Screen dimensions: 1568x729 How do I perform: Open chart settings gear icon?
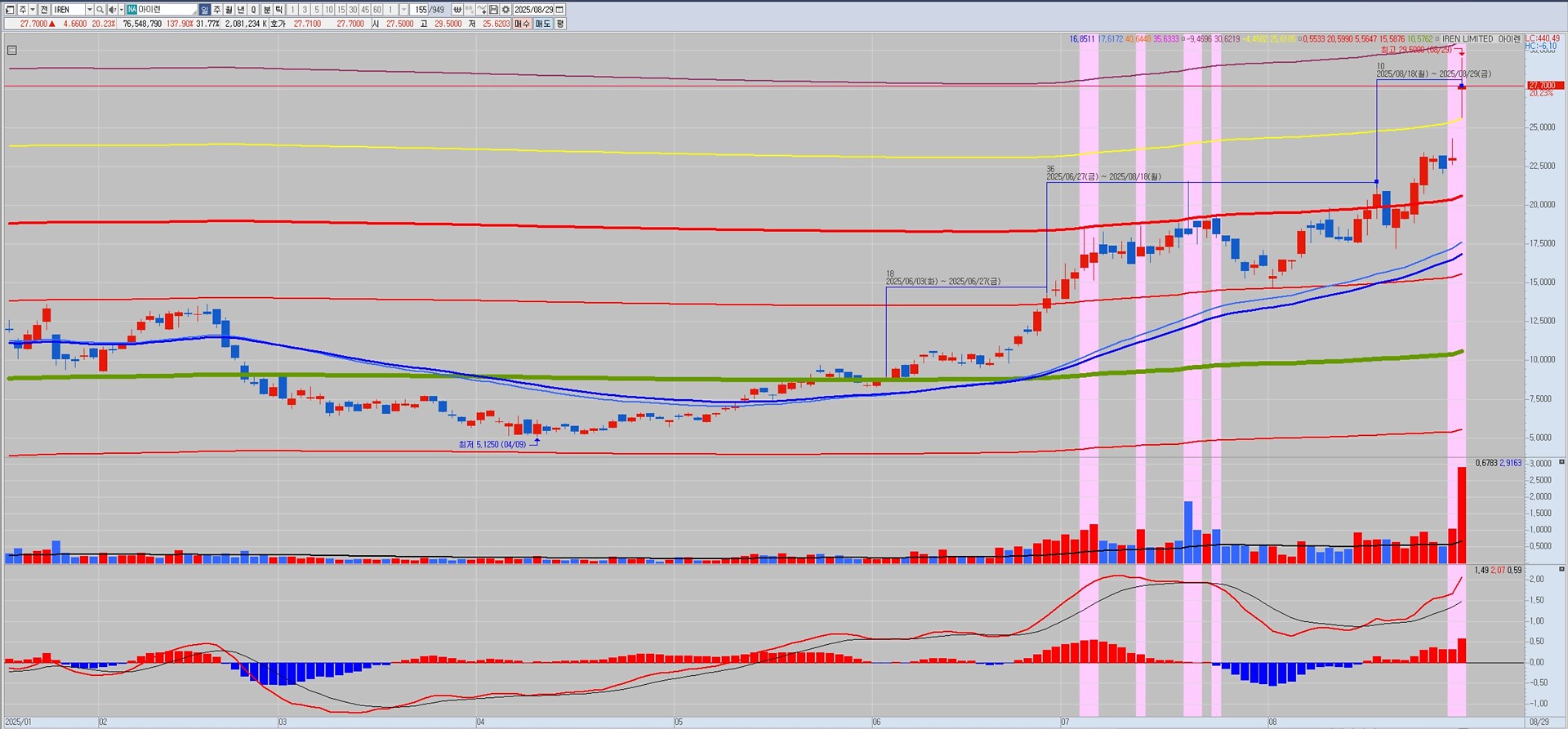pos(506,10)
